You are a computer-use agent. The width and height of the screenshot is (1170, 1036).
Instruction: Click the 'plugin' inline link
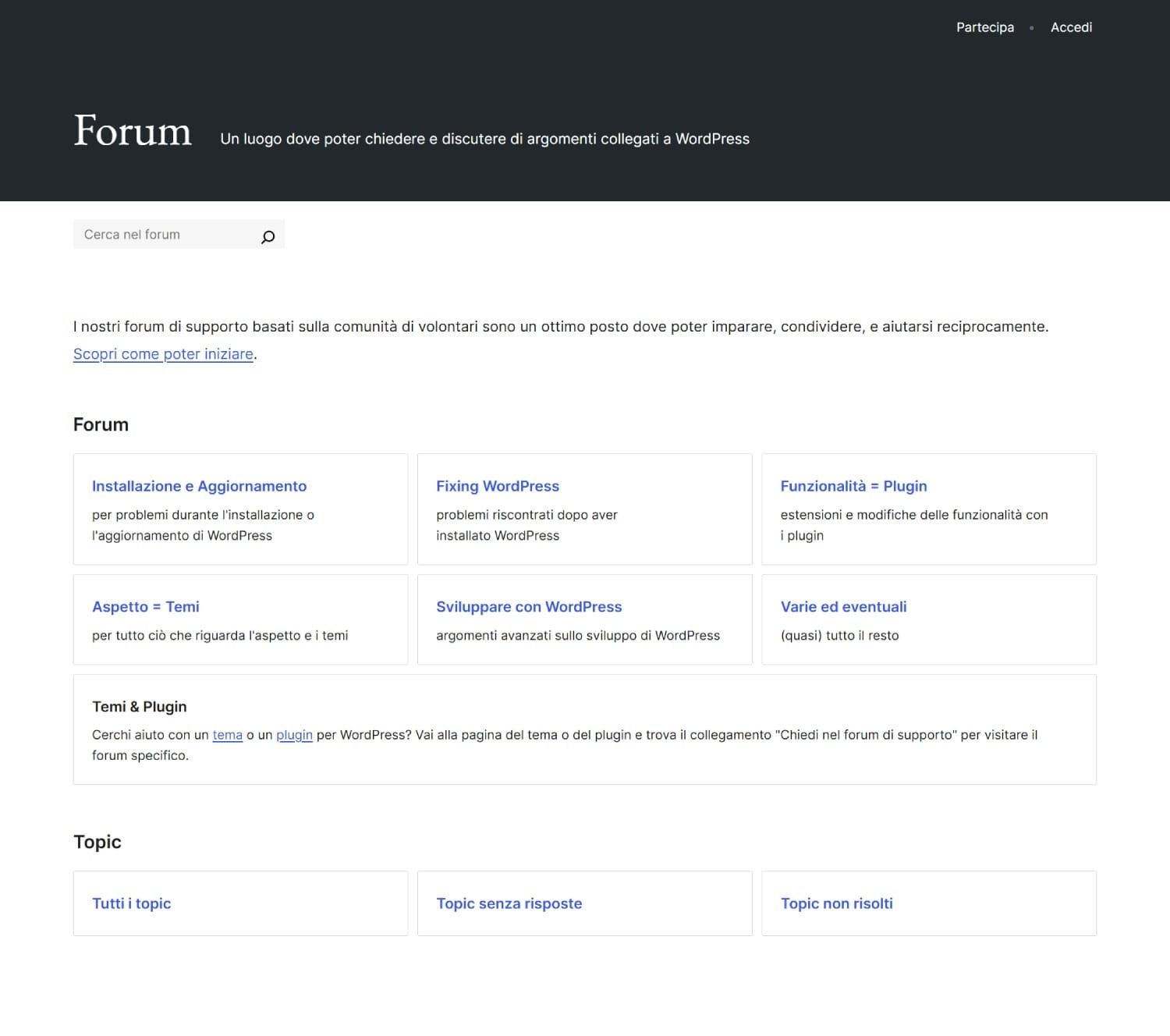294,735
